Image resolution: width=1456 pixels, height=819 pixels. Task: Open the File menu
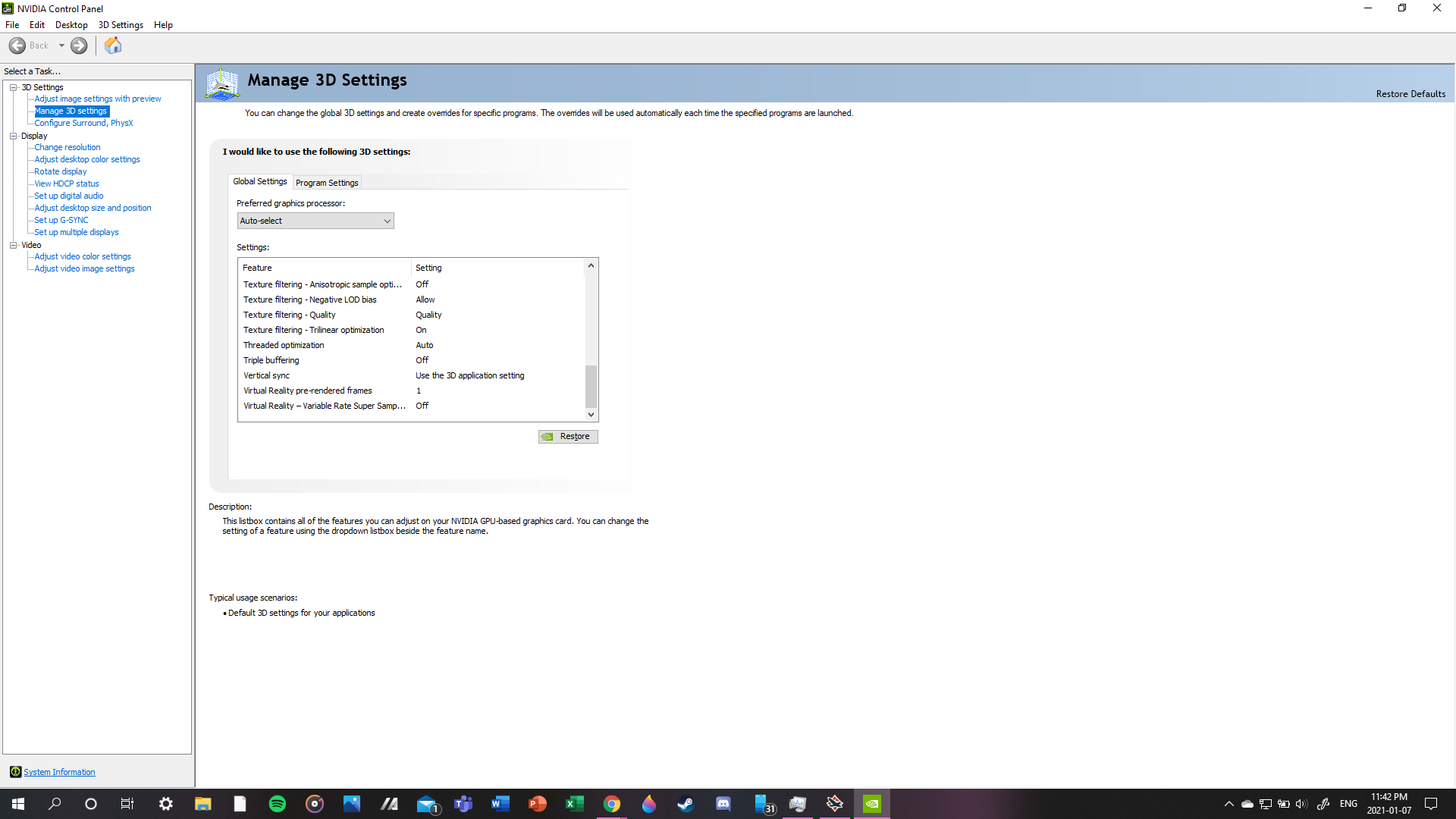[x=12, y=25]
